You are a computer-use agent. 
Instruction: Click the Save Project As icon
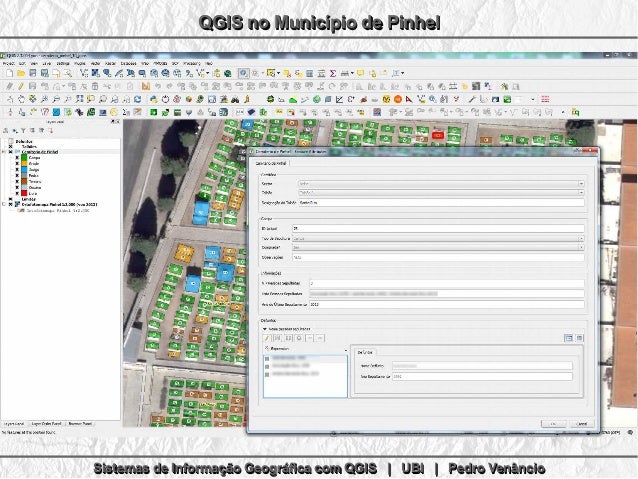(44, 73)
